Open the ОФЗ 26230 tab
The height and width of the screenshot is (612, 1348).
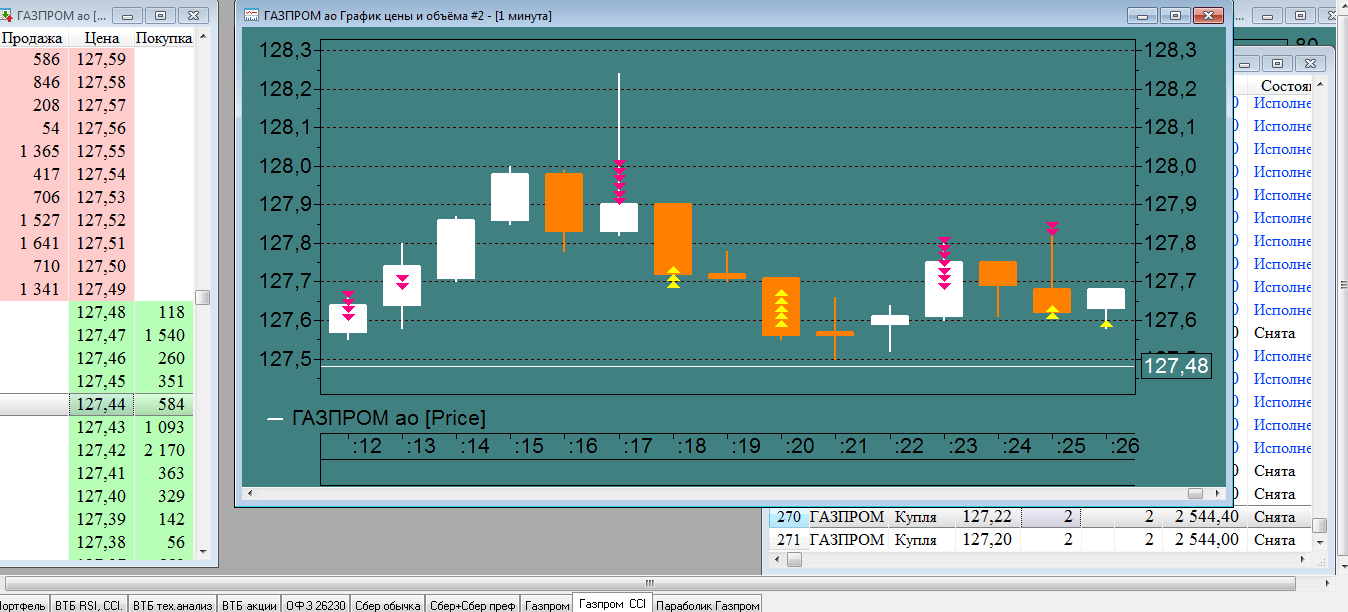point(316,604)
